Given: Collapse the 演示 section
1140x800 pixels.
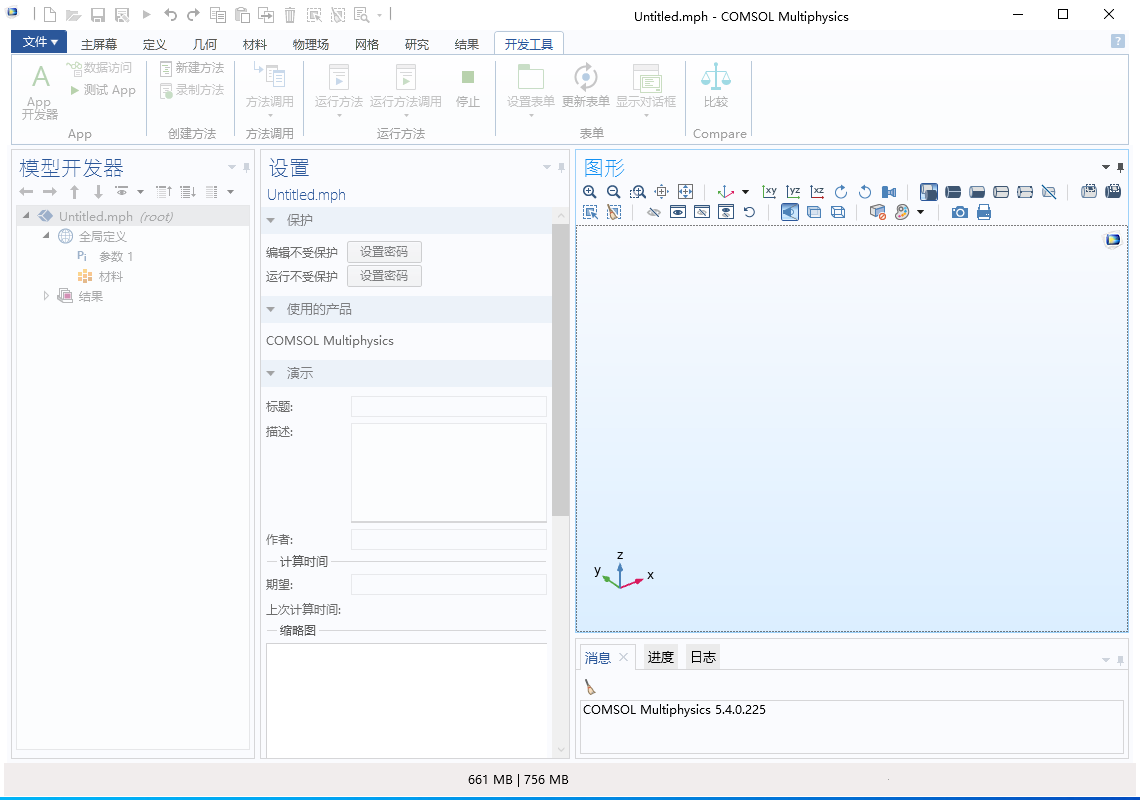Looking at the screenshot, I should coord(270,373).
